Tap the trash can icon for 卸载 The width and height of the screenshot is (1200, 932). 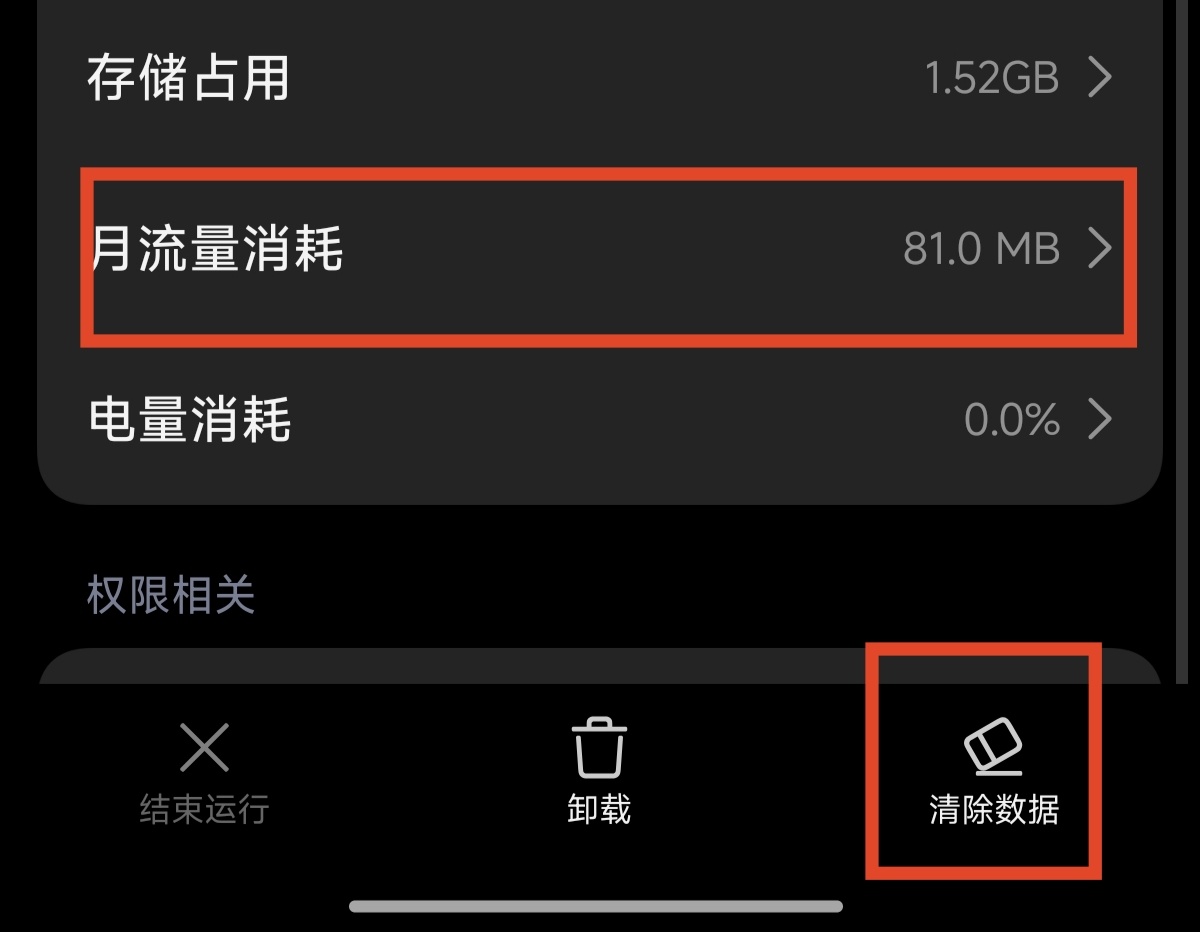(599, 747)
